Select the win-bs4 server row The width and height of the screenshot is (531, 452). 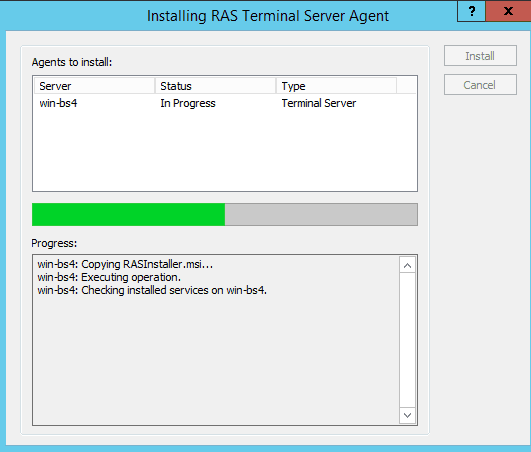click(x=225, y=103)
